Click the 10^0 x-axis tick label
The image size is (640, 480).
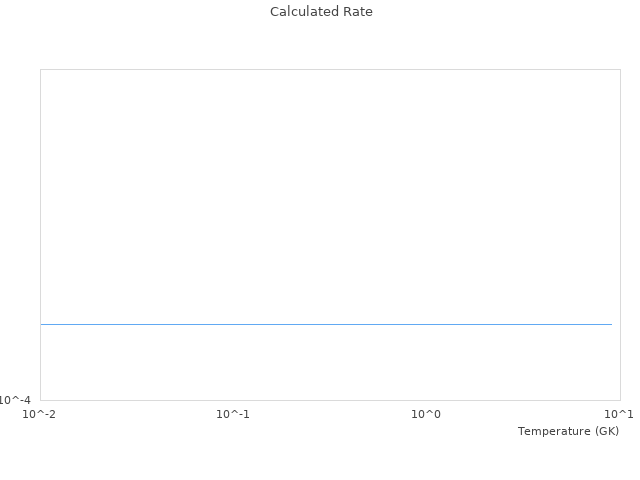pyautogui.click(x=426, y=414)
